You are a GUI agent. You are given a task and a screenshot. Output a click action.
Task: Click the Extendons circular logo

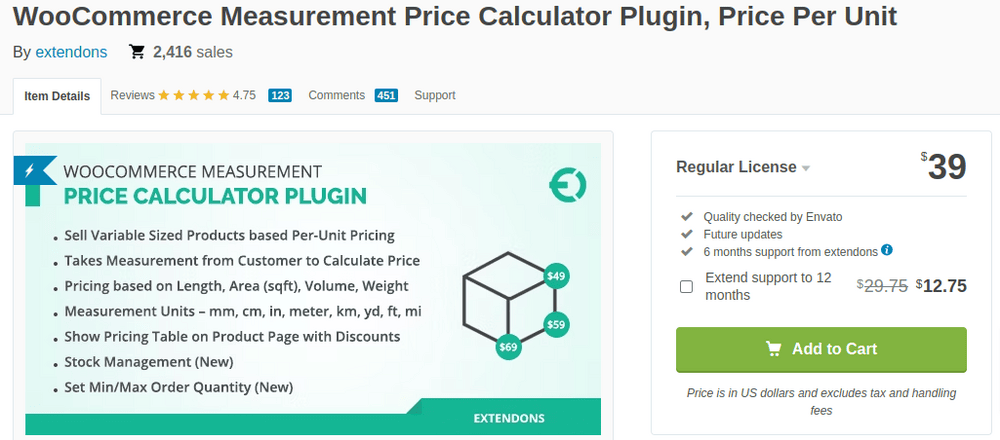coord(567,184)
